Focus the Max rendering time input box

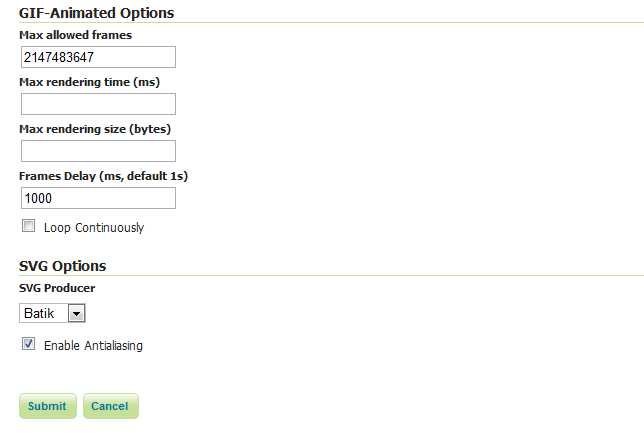click(98, 104)
